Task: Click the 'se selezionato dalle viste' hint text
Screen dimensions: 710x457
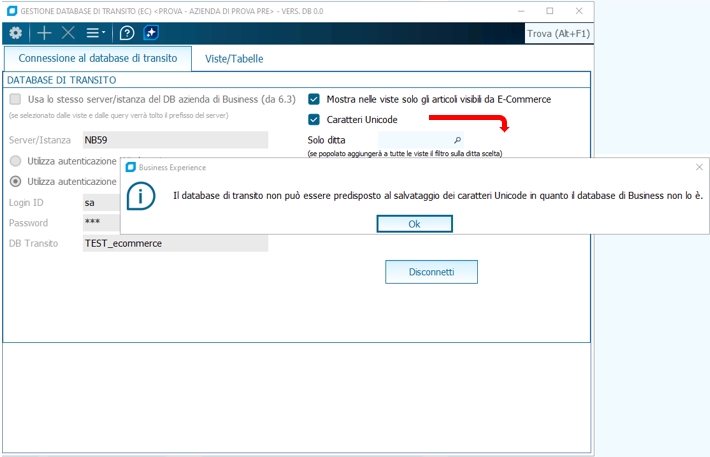Action: (x=118, y=115)
